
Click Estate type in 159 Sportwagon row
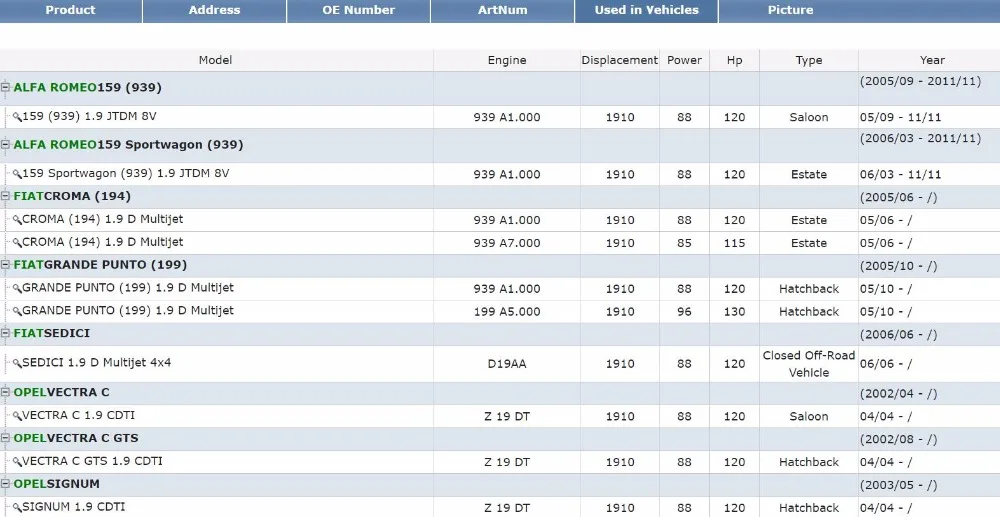(x=809, y=174)
